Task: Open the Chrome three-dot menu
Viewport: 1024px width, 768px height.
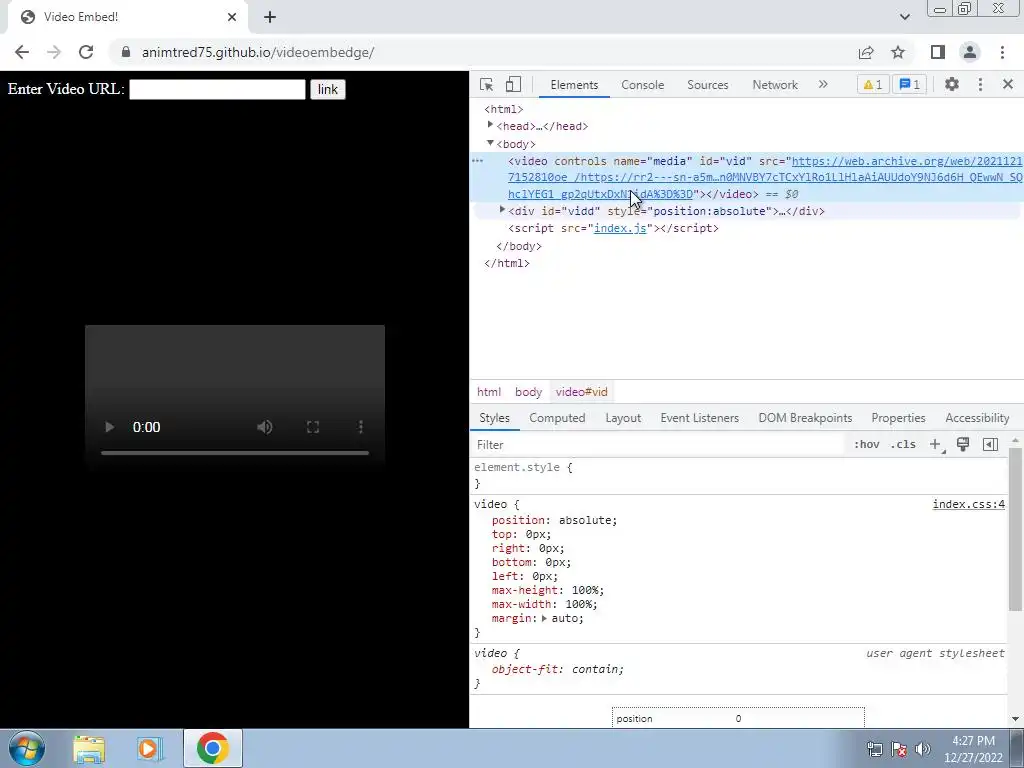Action: (x=1002, y=52)
